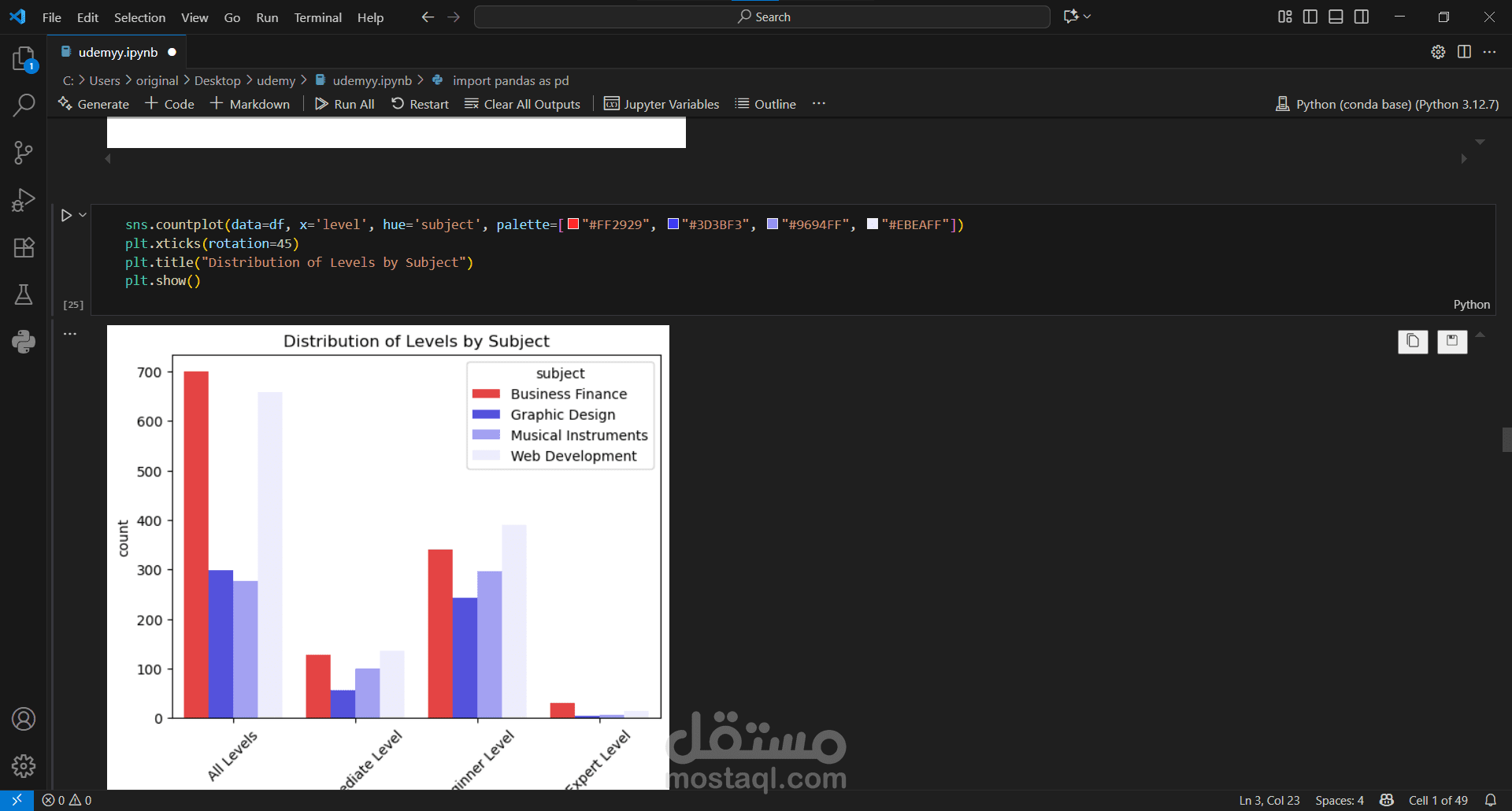The height and width of the screenshot is (811, 1512).
Task: Click Ln 3, Col 23 indicator
Action: click(x=1269, y=800)
